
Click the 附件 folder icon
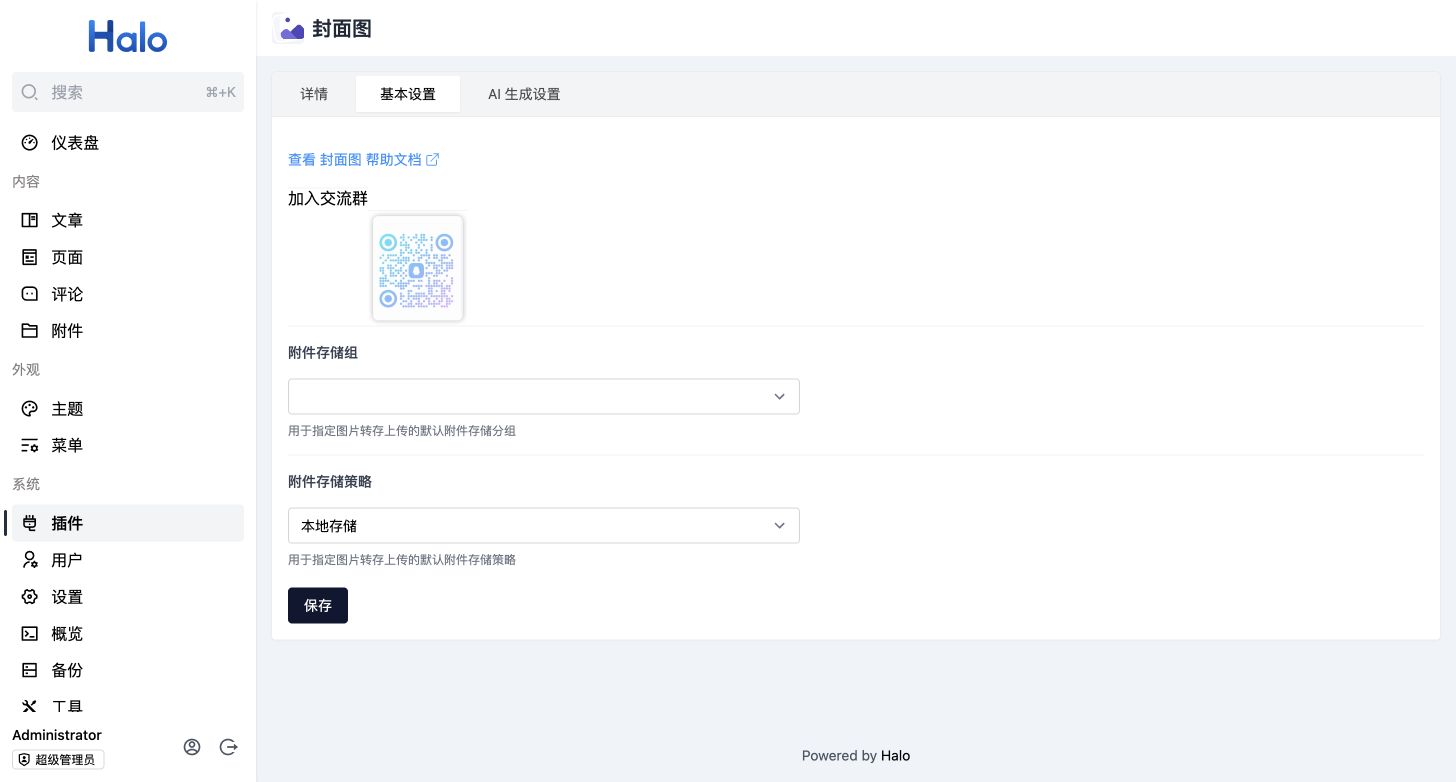click(30, 331)
